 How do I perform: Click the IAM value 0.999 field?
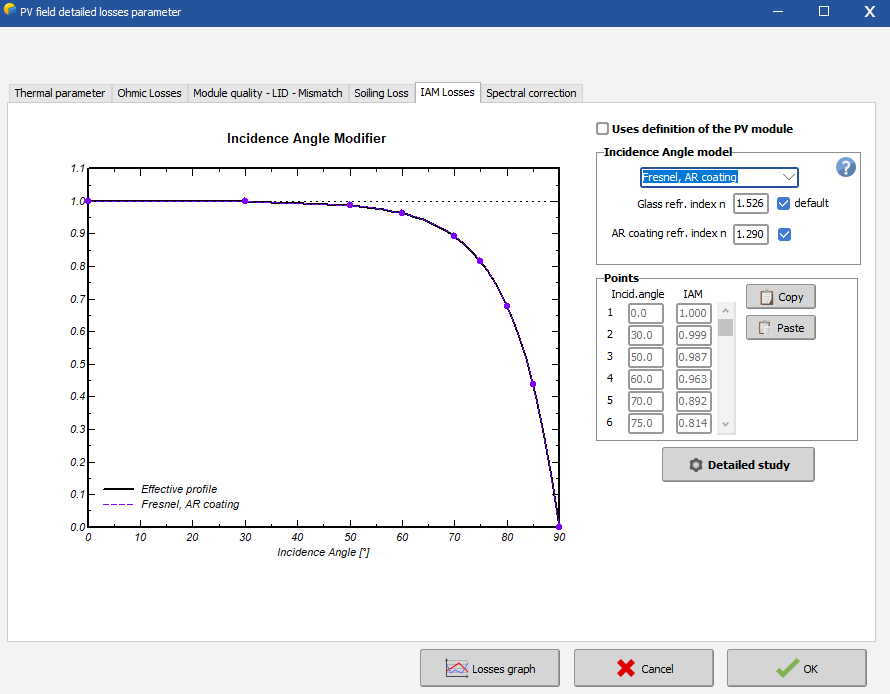click(x=694, y=335)
